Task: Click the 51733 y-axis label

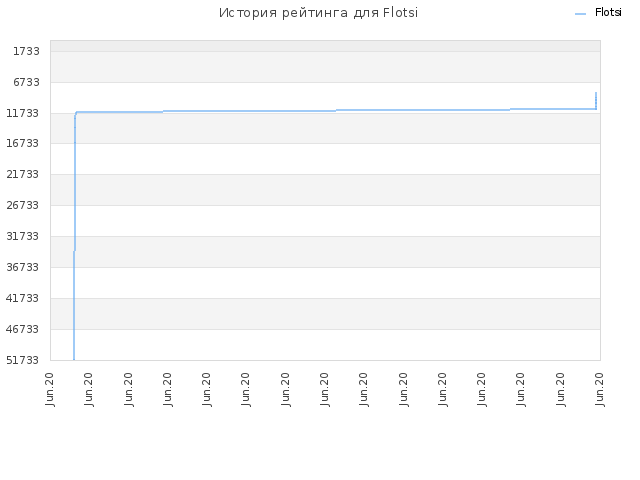Action: (22, 360)
